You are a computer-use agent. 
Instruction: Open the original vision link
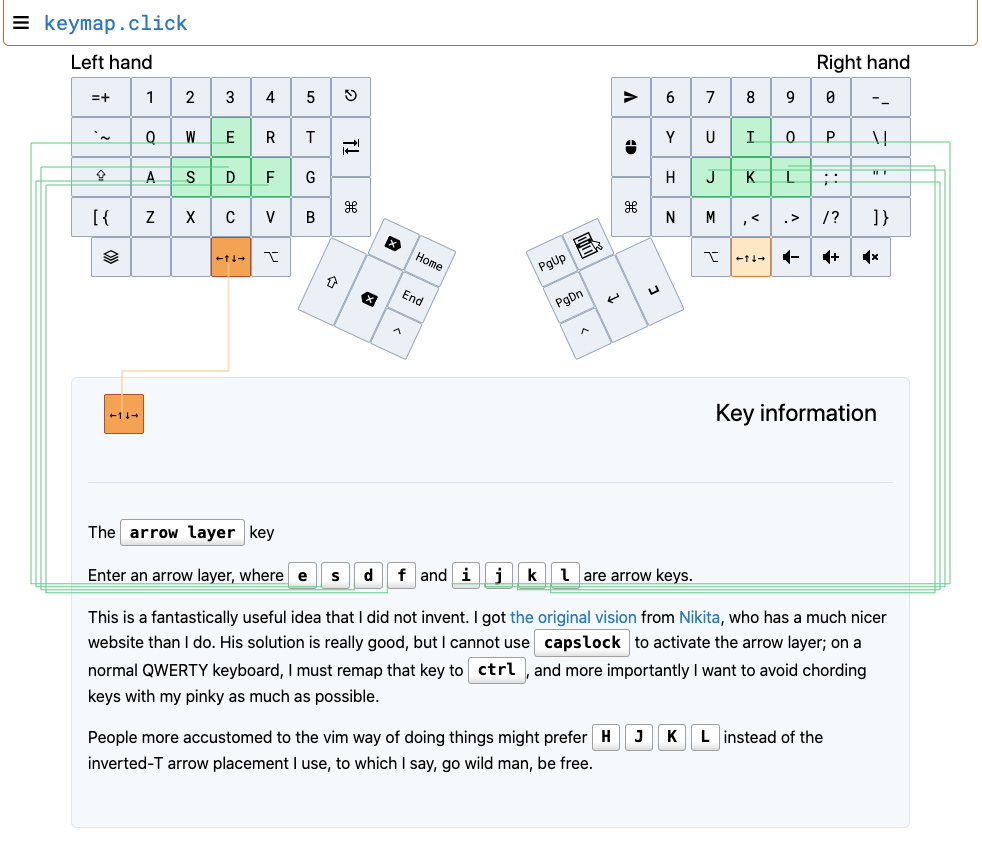574,617
